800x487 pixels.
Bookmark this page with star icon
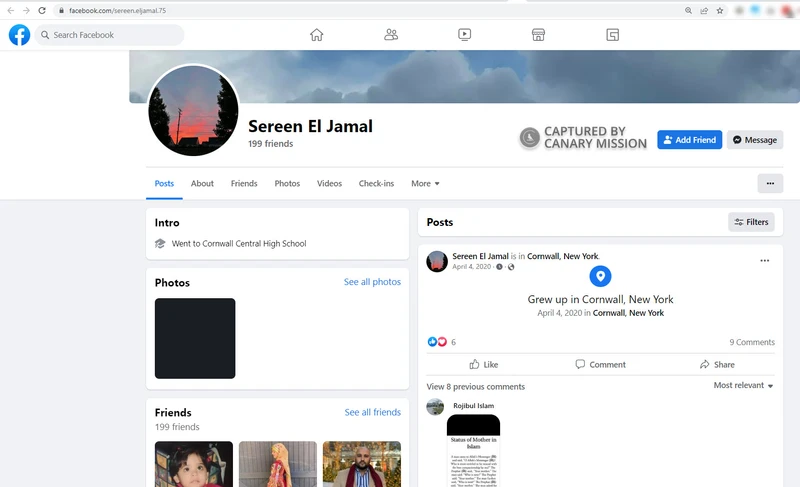point(719,10)
